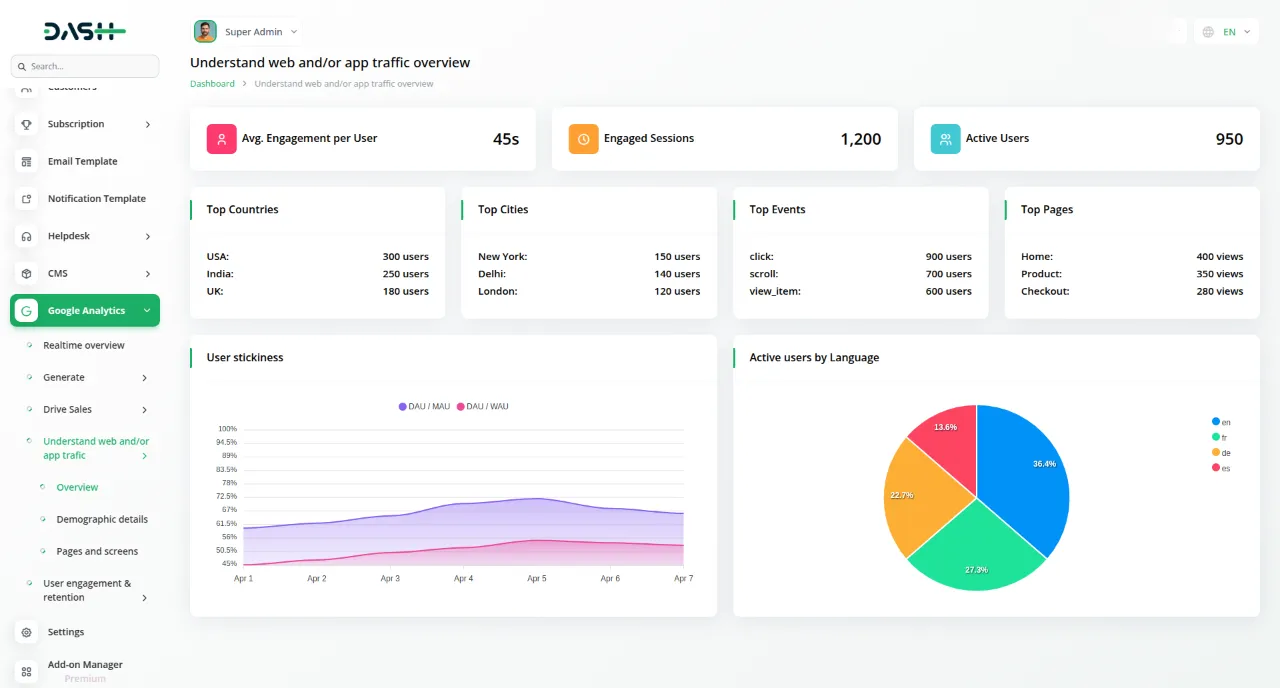
Task: Click the Notification Template icon
Action: point(26,198)
